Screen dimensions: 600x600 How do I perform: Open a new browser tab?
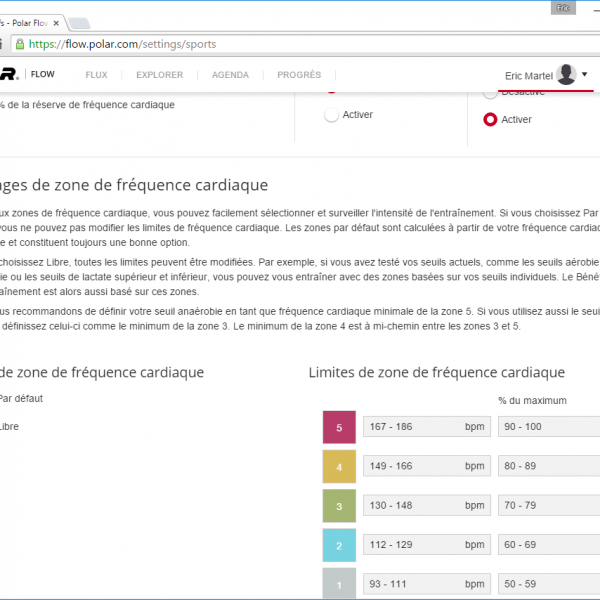click(80, 22)
